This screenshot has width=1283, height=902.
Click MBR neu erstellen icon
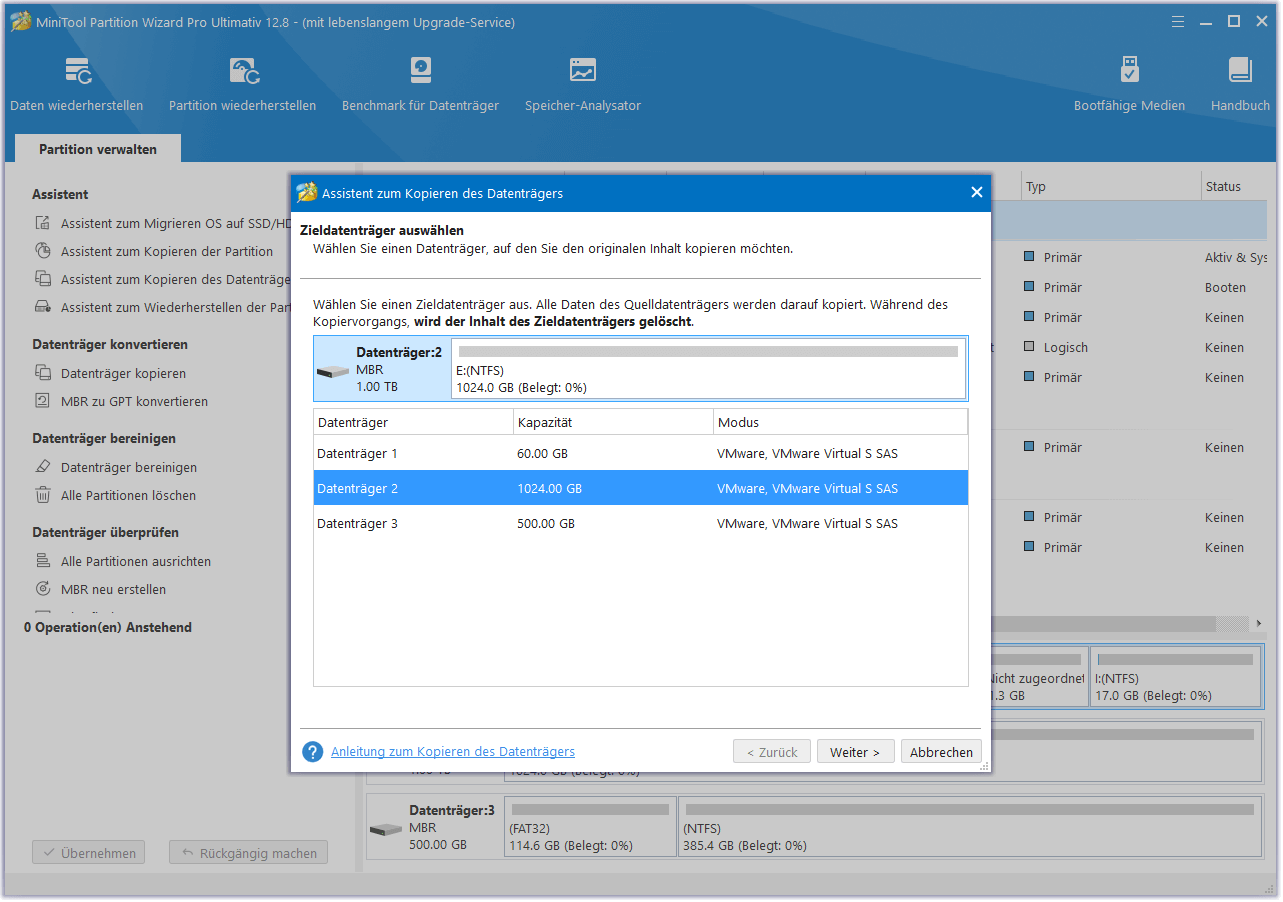click(43, 589)
